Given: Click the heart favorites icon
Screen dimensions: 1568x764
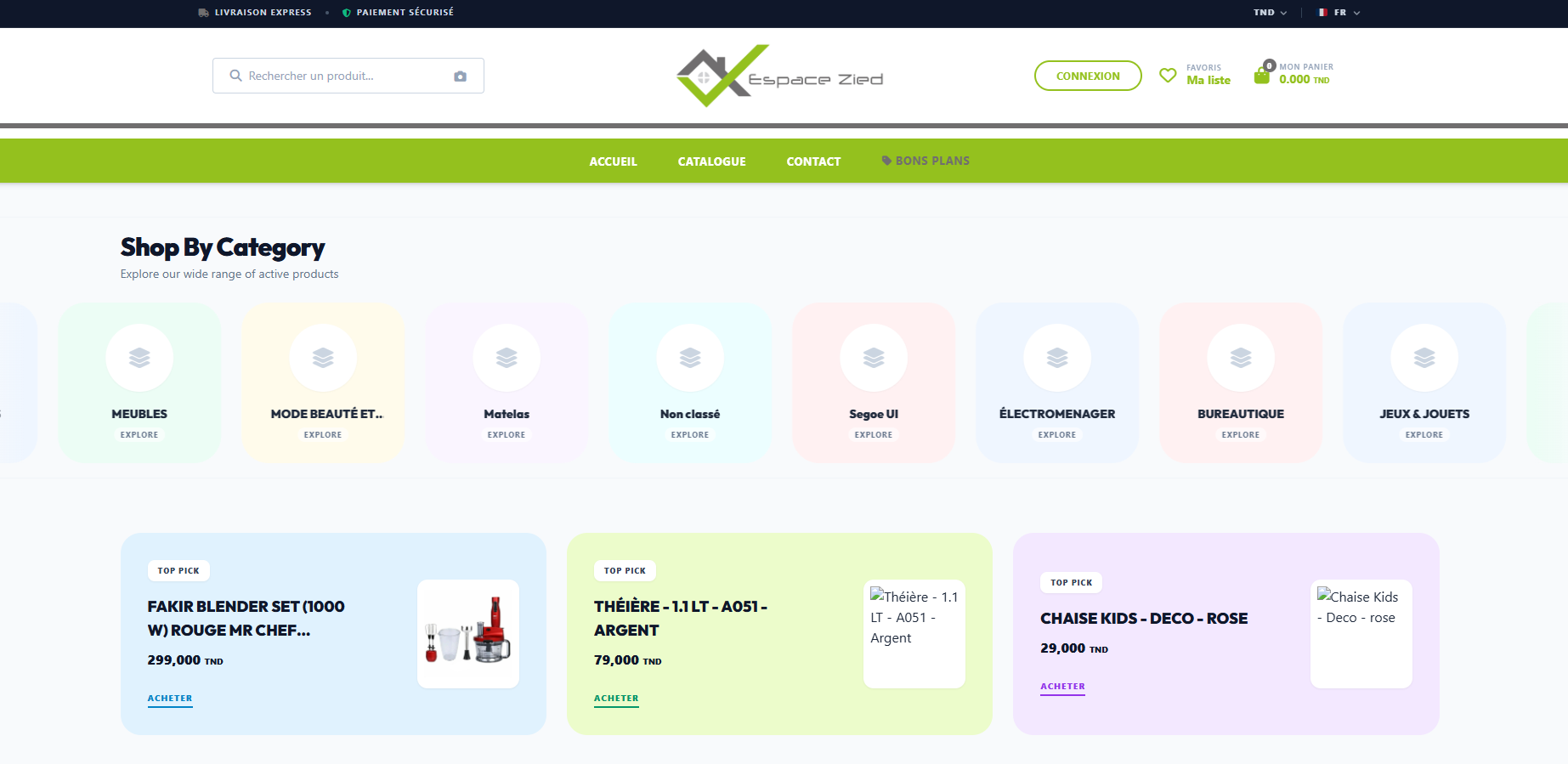Looking at the screenshot, I should click(x=1169, y=76).
